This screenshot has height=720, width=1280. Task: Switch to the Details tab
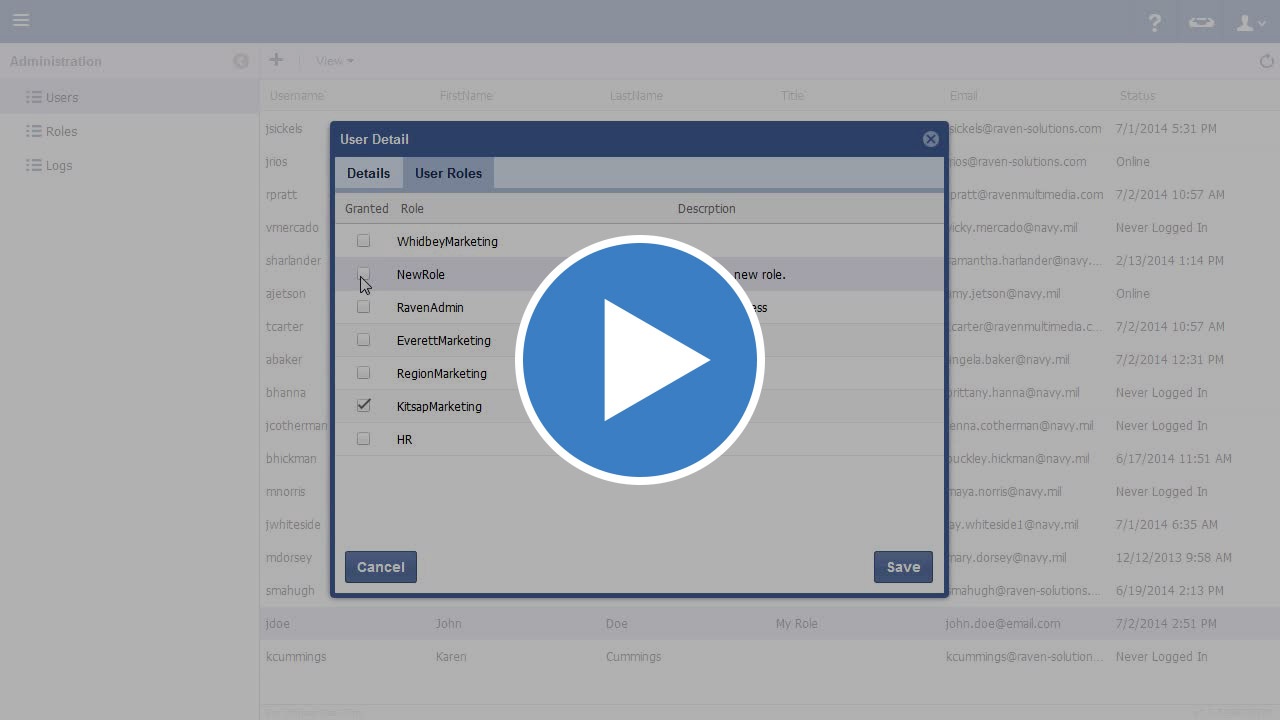[368, 173]
